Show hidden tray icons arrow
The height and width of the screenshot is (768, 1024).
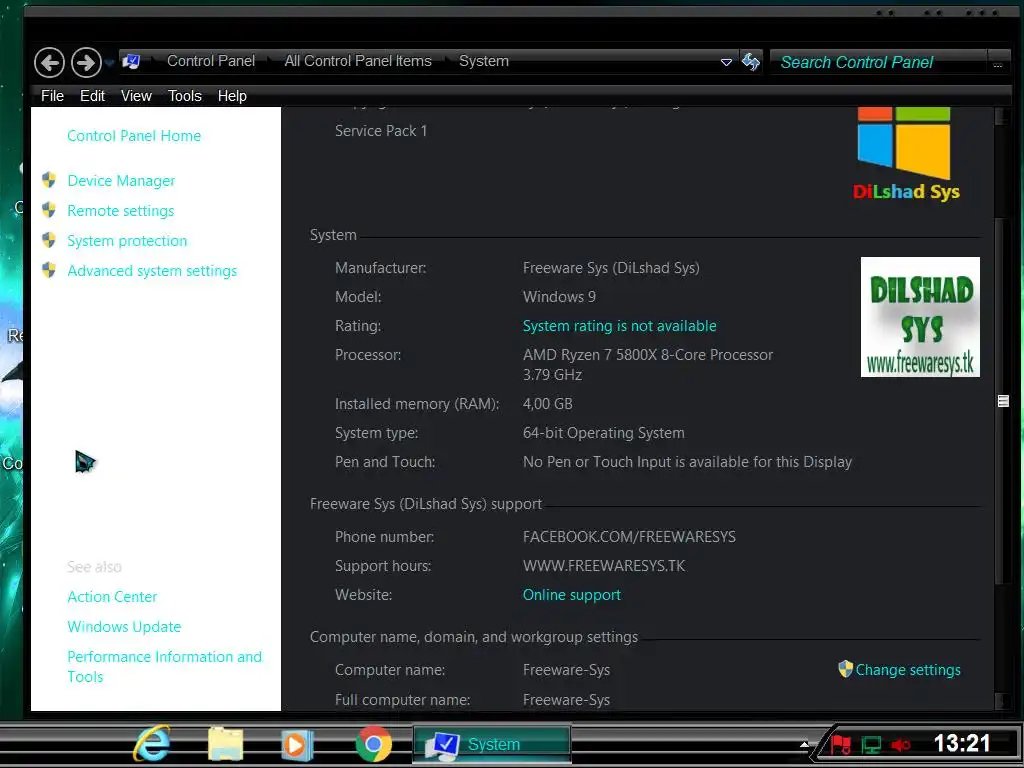[x=805, y=744]
